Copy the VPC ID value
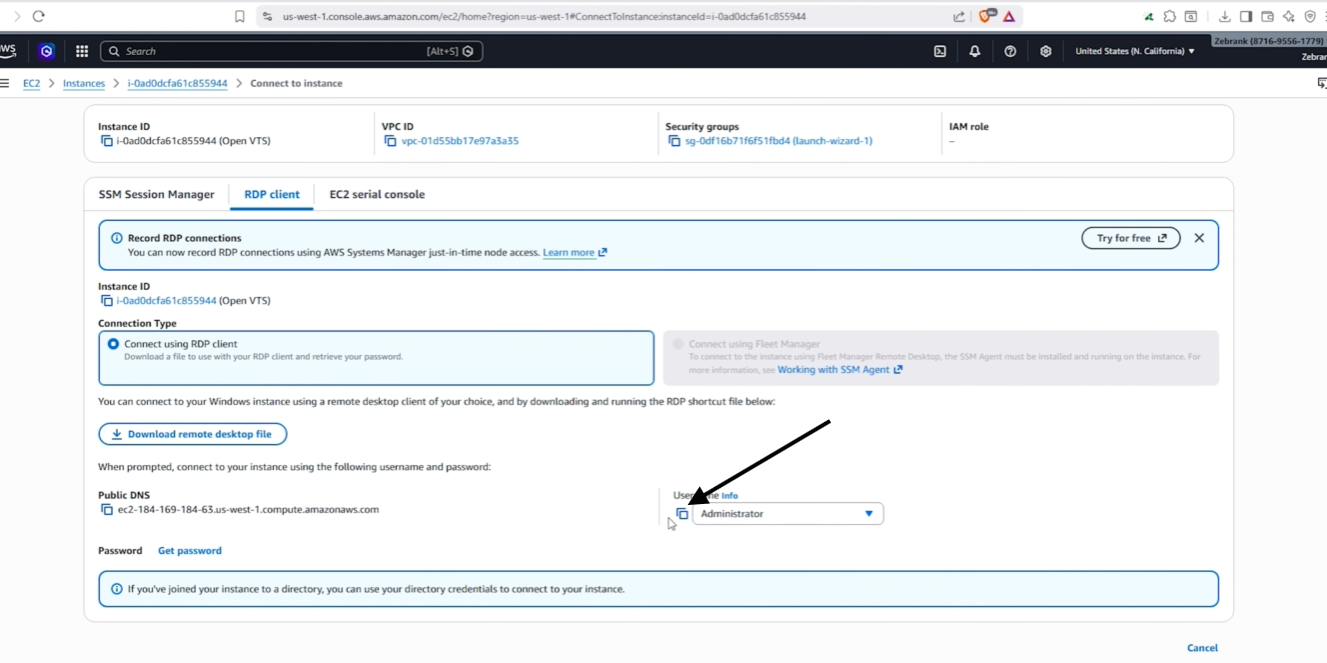Screen dimensions: 1327x663 tap(391, 141)
